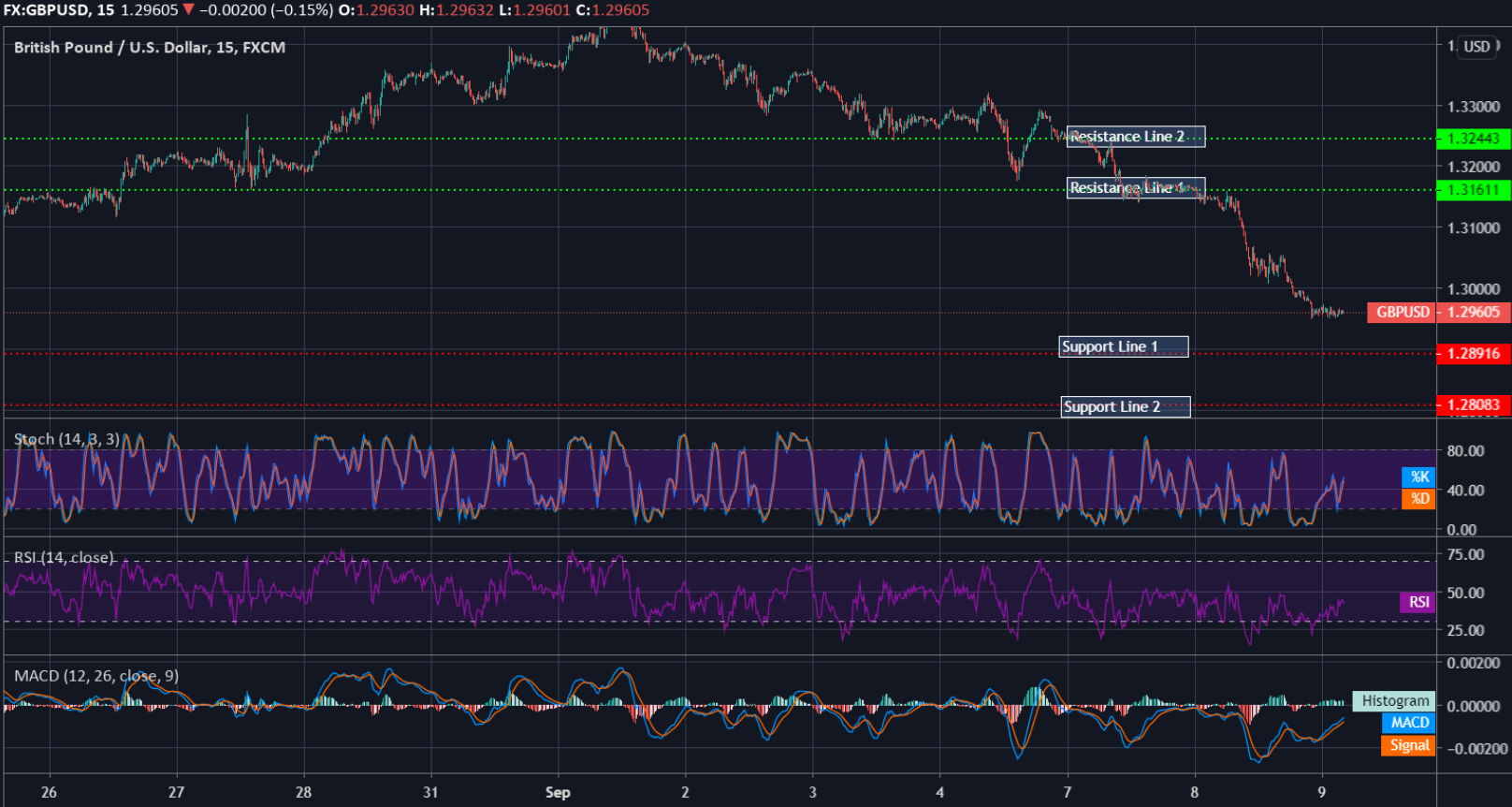Click date 31 on the time axis
The width and height of the screenshot is (1512, 807).
pos(430,793)
